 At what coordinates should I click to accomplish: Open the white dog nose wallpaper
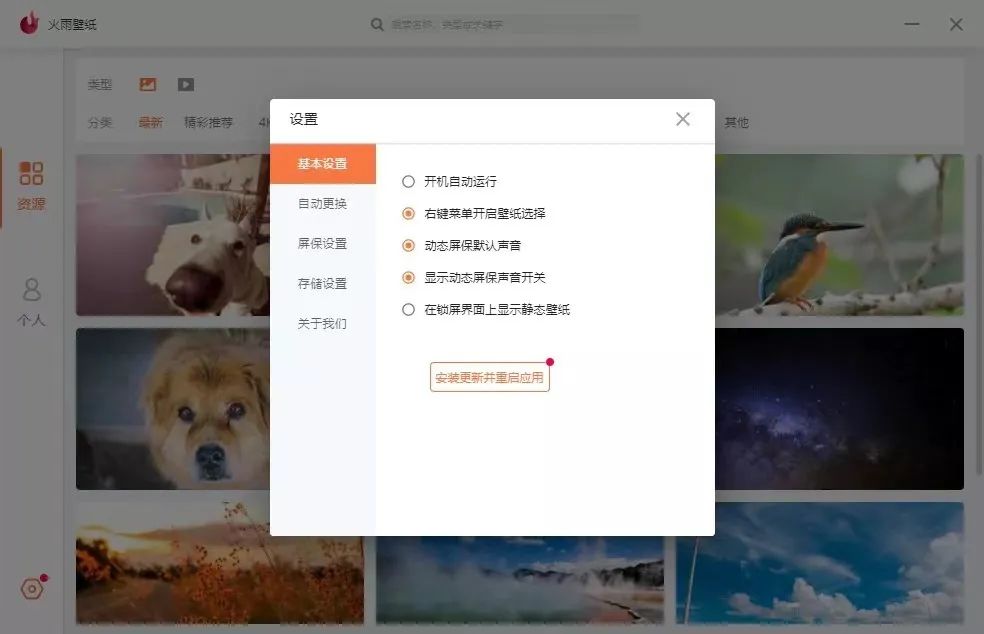tap(173, 235)
